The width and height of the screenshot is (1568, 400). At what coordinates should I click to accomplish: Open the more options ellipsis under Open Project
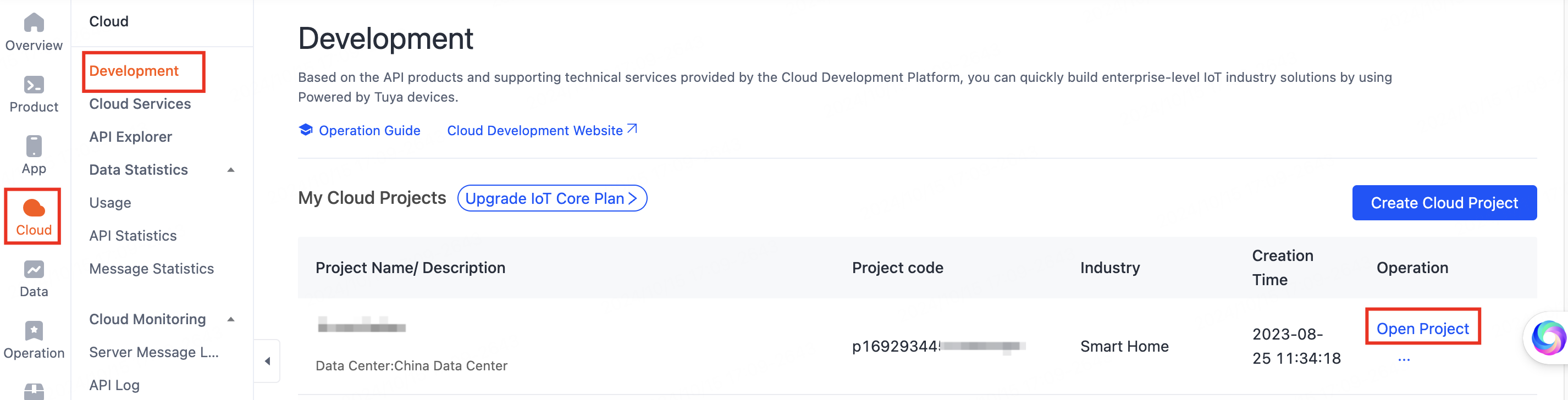(1404, 360)
